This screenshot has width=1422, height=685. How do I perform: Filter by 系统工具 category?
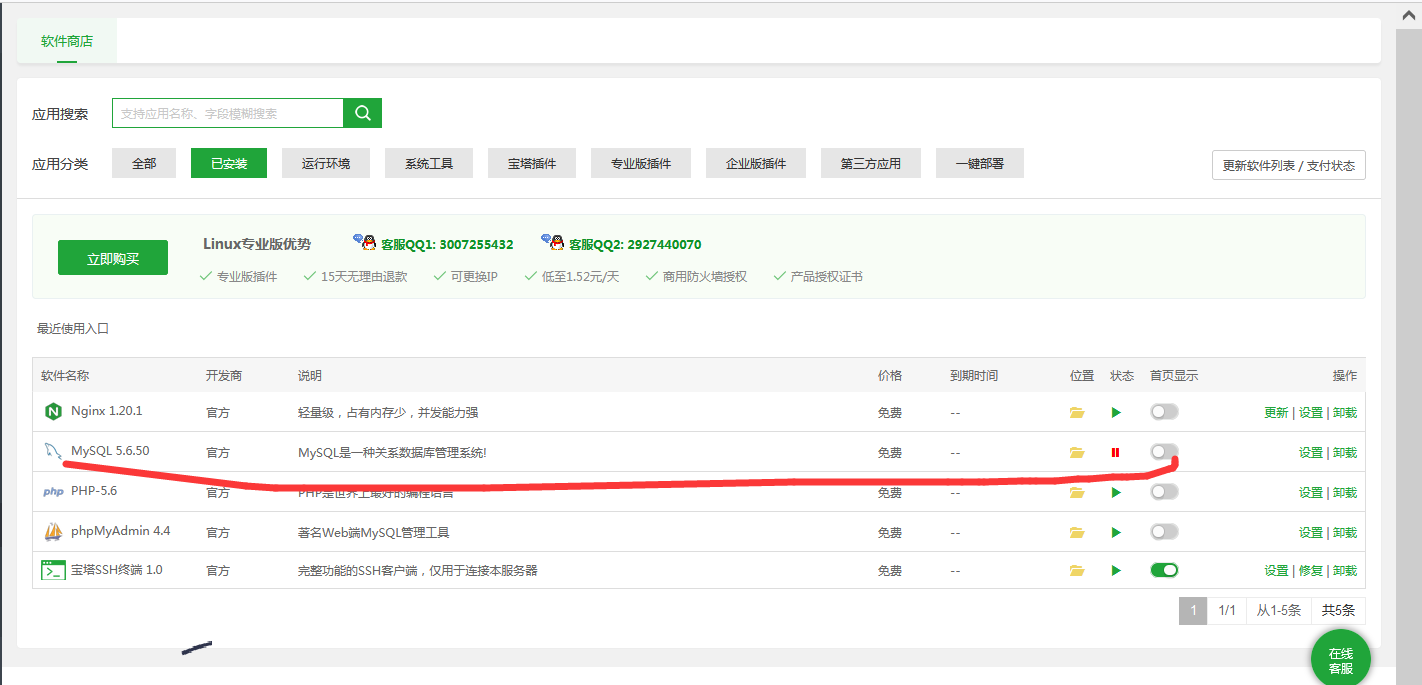[429, 163]
